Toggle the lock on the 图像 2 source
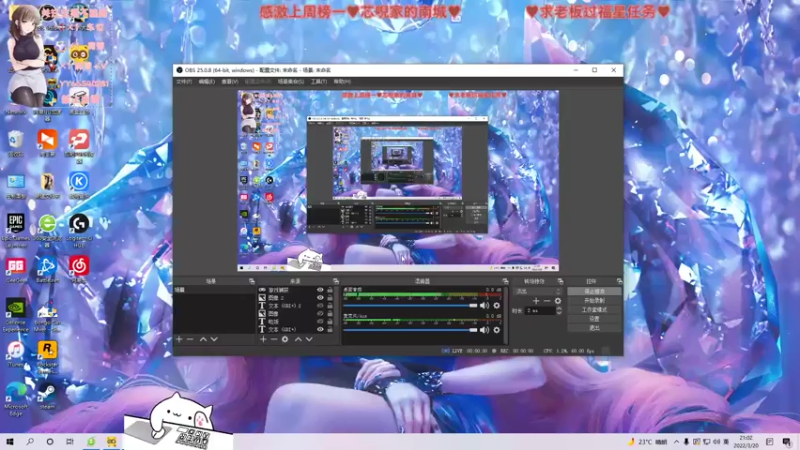 (330, 297)
